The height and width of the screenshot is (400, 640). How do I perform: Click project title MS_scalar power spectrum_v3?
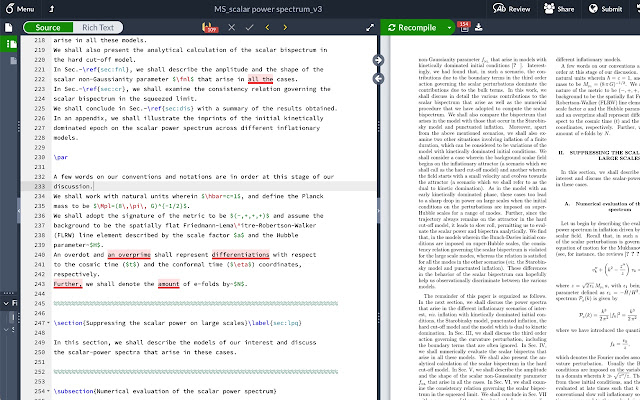[x=320, y=8]
